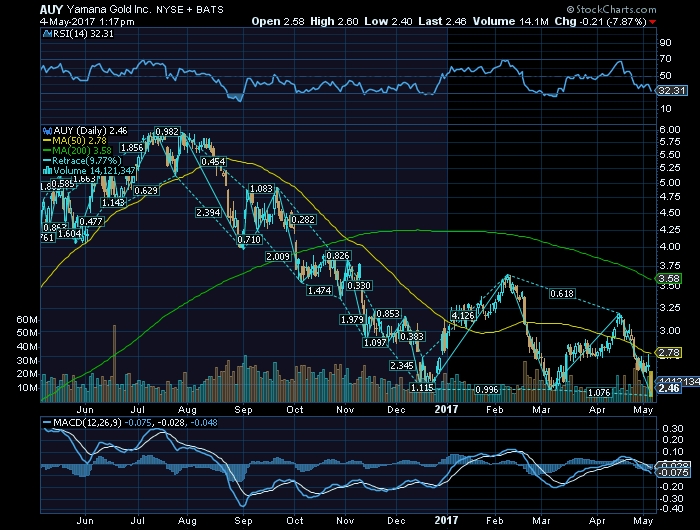Click the 32.31 RSI value tag
700x530 pixels.
[x=672, y=91]
